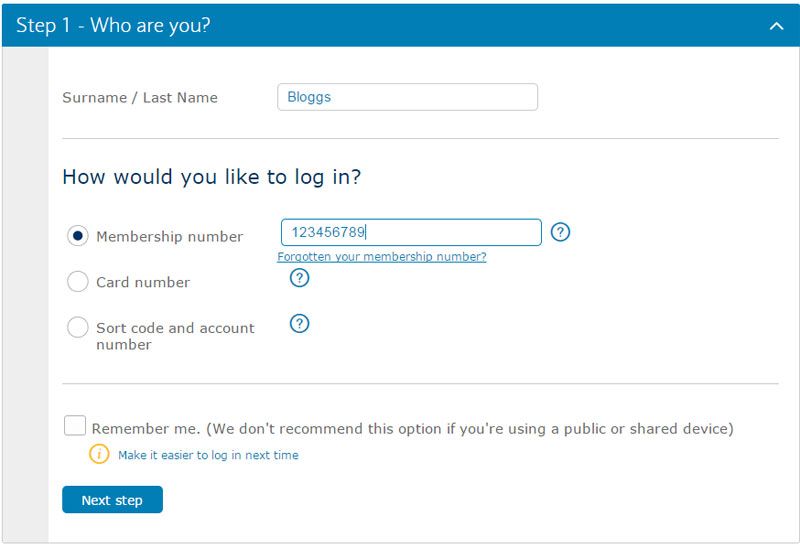800x548 pixels.
Task: Click into the membership number input box
Action: coord(410,232)
